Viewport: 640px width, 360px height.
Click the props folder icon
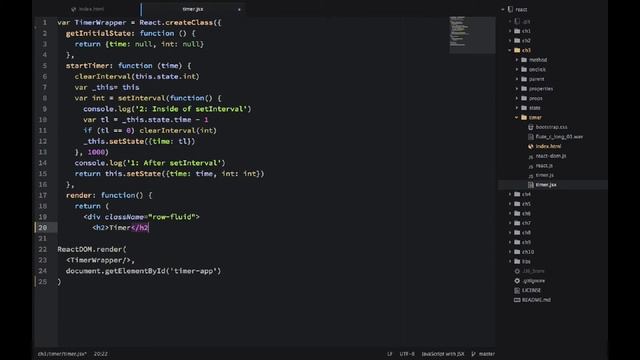[x=524, y=98]
